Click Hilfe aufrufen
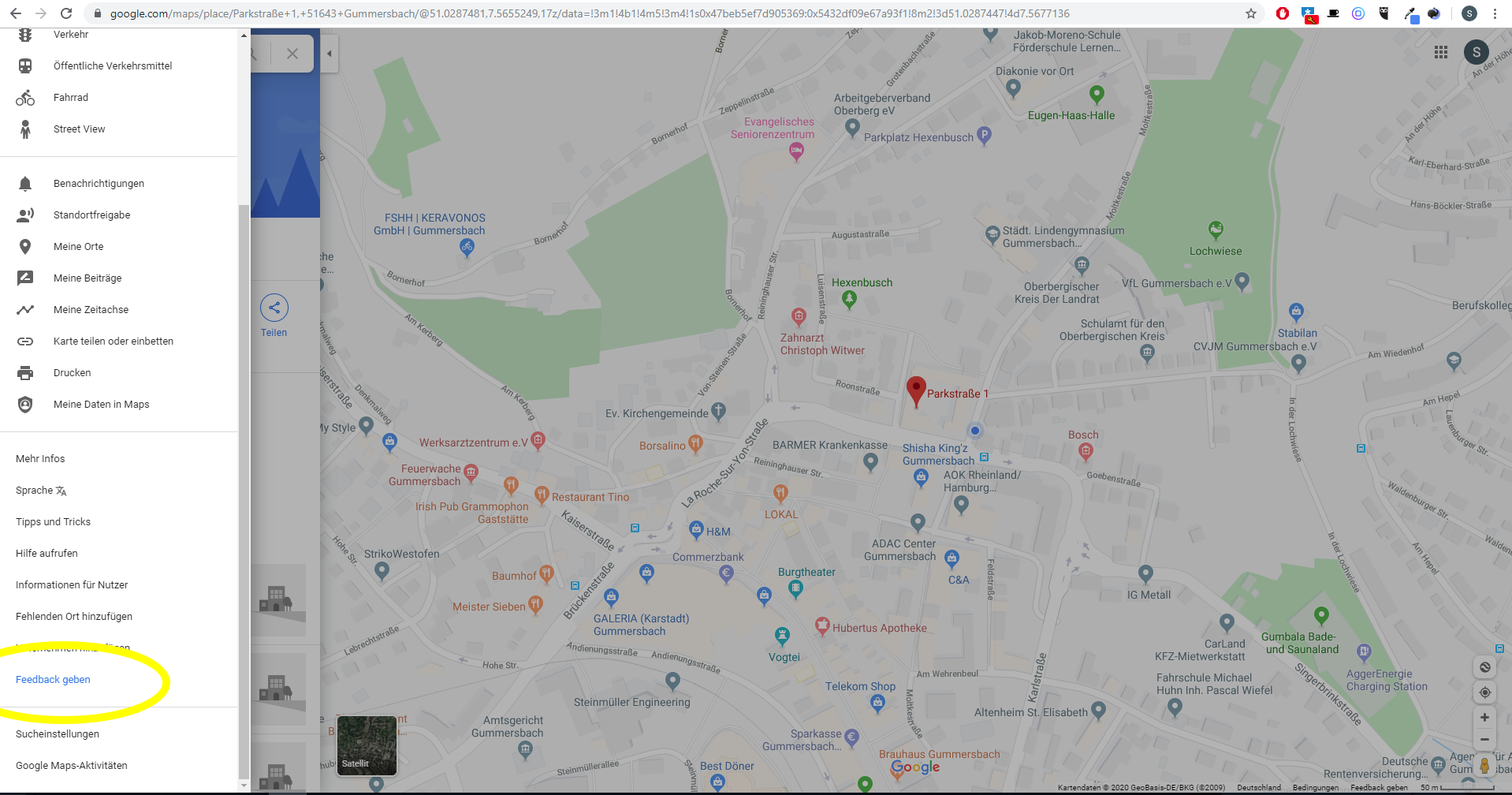Viewport: 1512px width, 795px height. [47, 554]
